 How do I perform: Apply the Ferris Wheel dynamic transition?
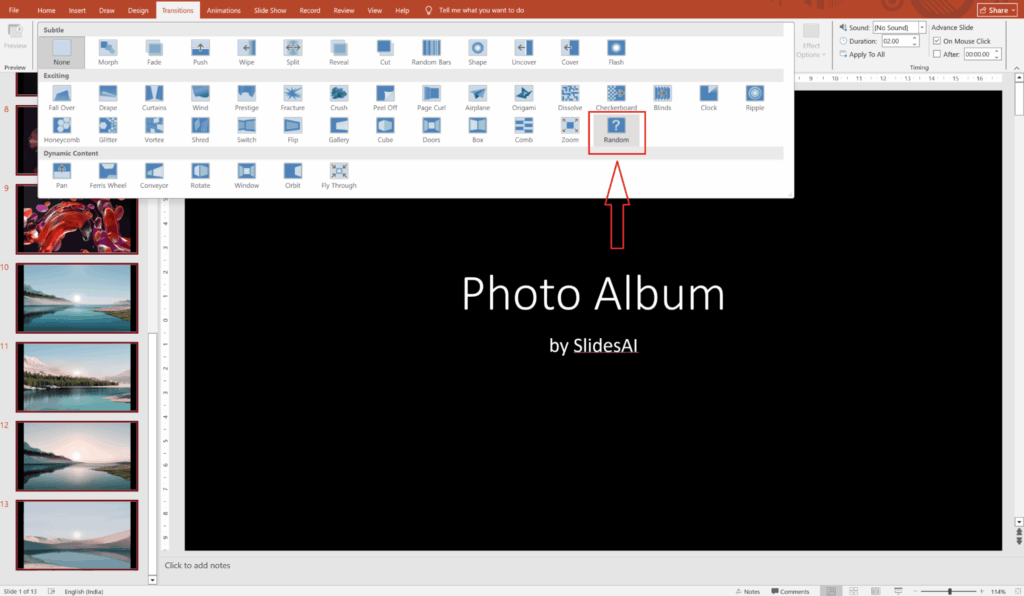tap(108, 175)
